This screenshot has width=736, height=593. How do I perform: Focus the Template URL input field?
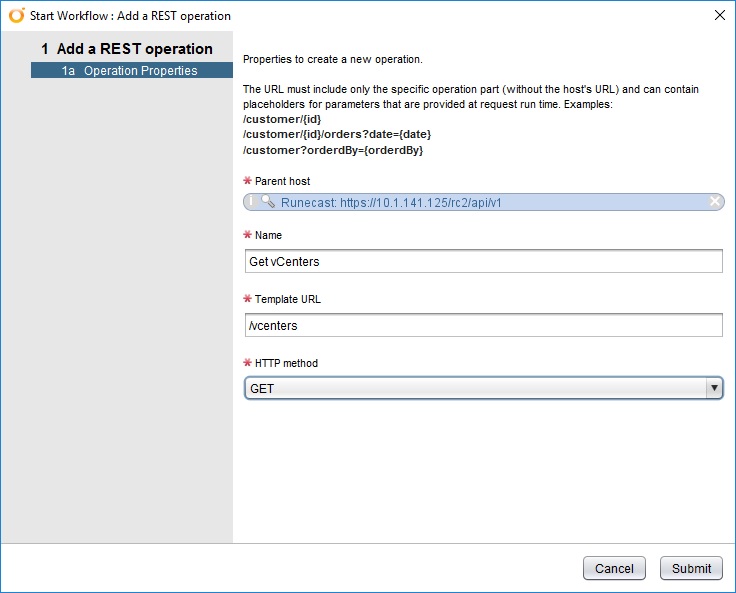coord(483,325)
